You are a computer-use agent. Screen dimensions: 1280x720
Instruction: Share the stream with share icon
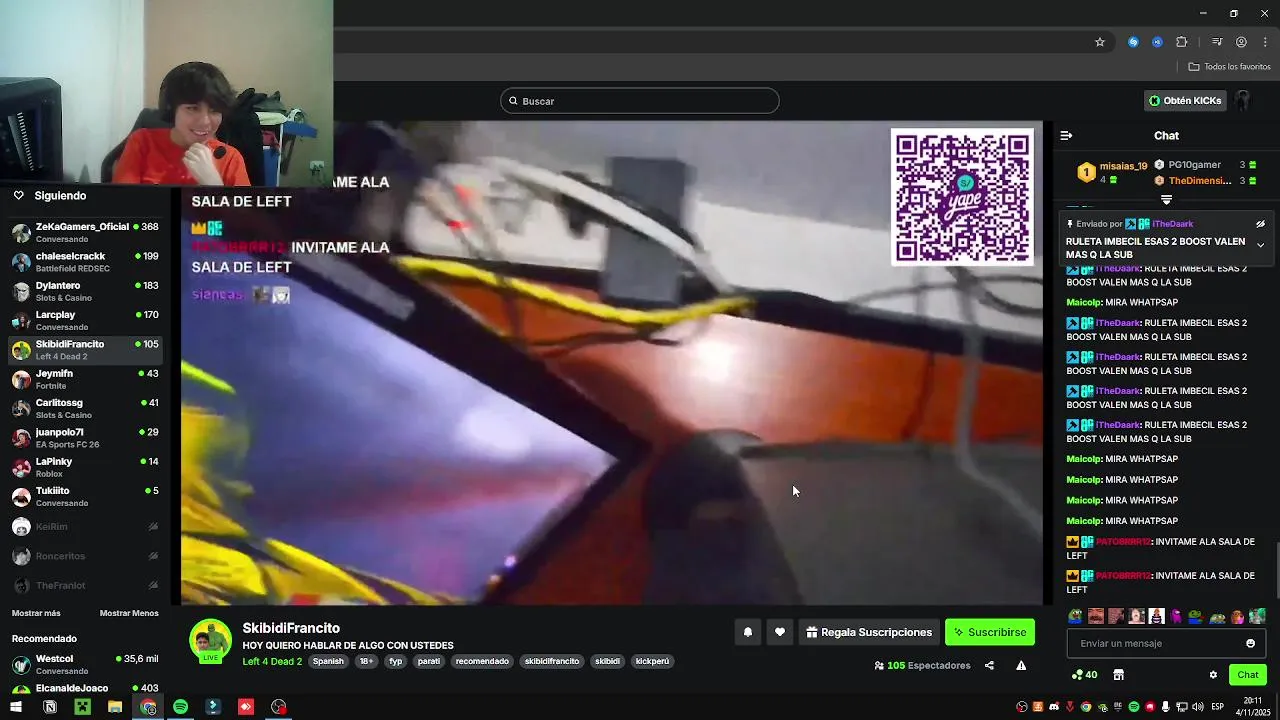pos(989,665)
